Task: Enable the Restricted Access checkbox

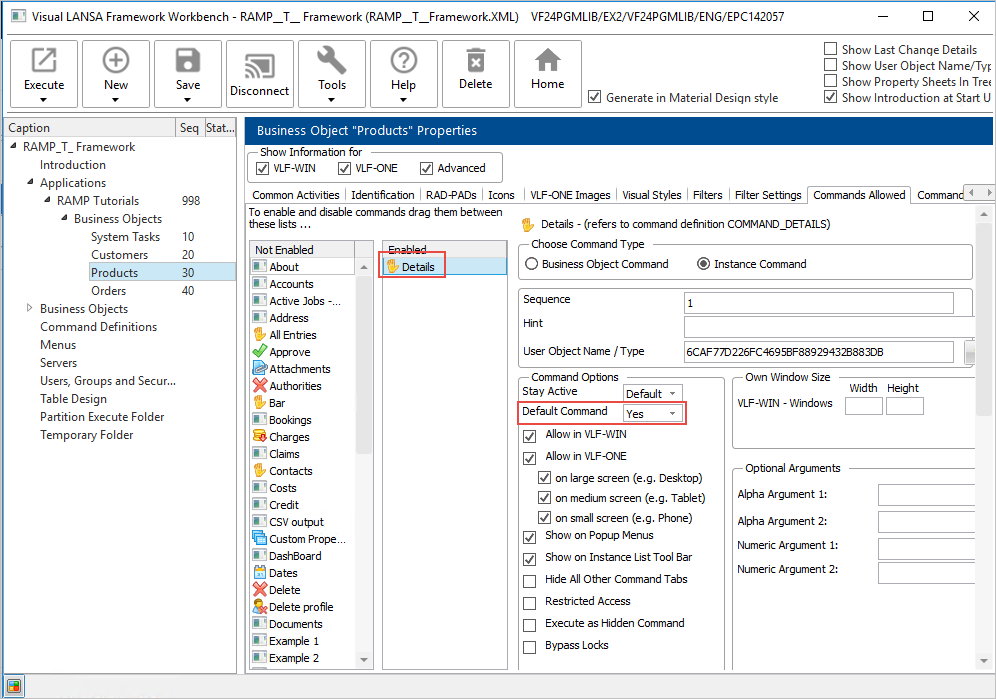Action: (x=529, y=603)
